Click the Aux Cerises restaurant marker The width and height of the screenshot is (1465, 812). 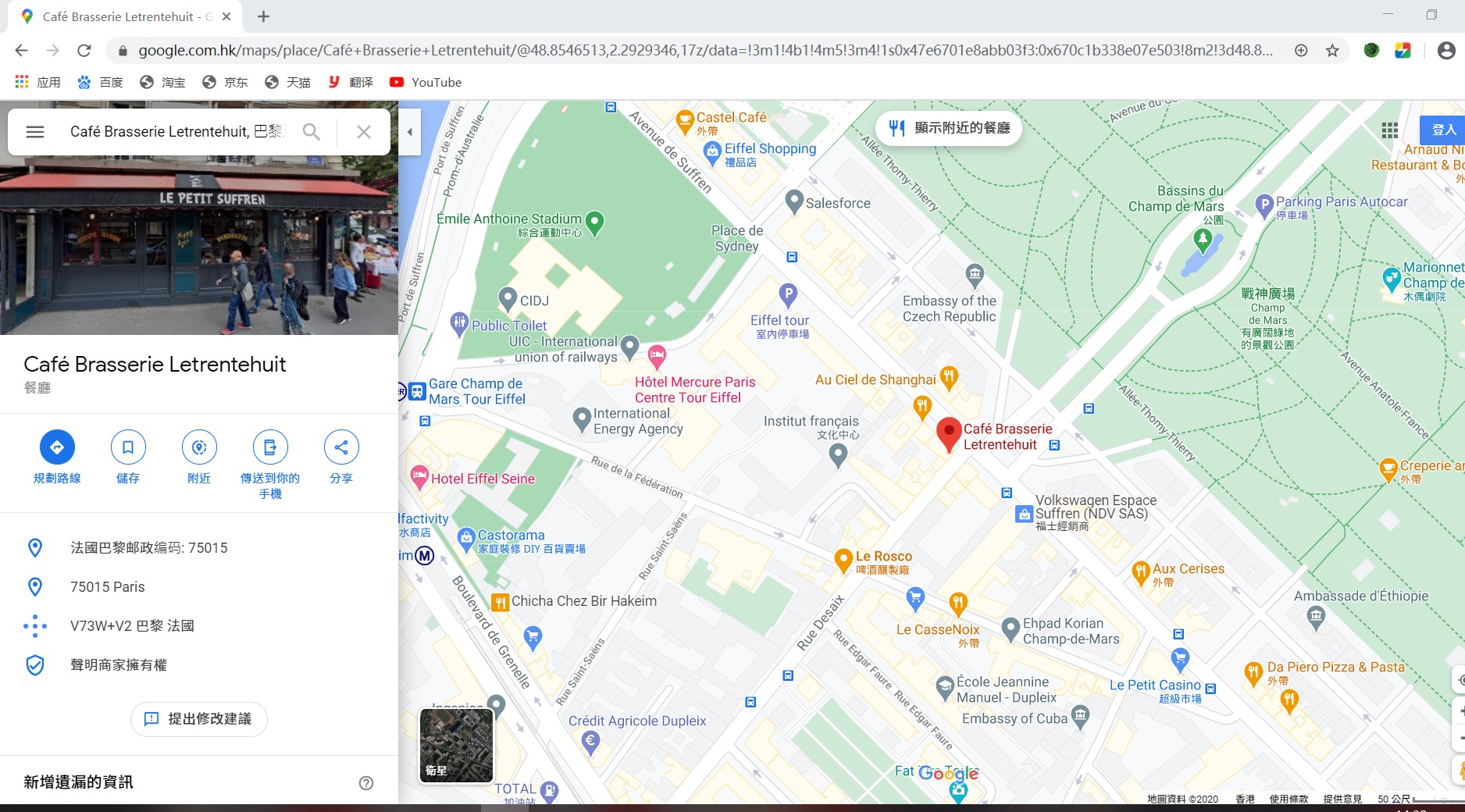(x=1141, y=572)
